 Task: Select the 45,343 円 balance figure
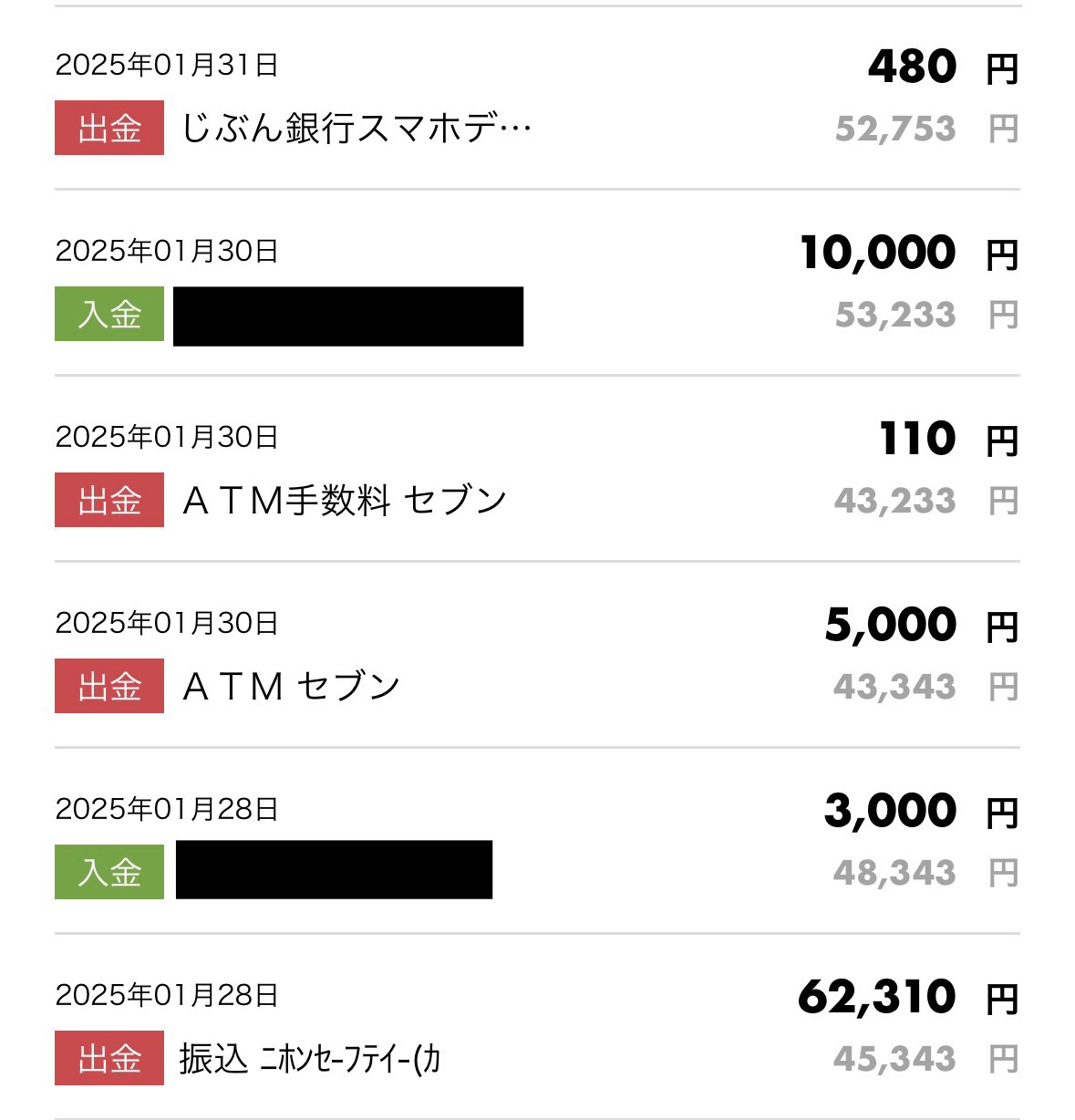tap(894, 1059)
